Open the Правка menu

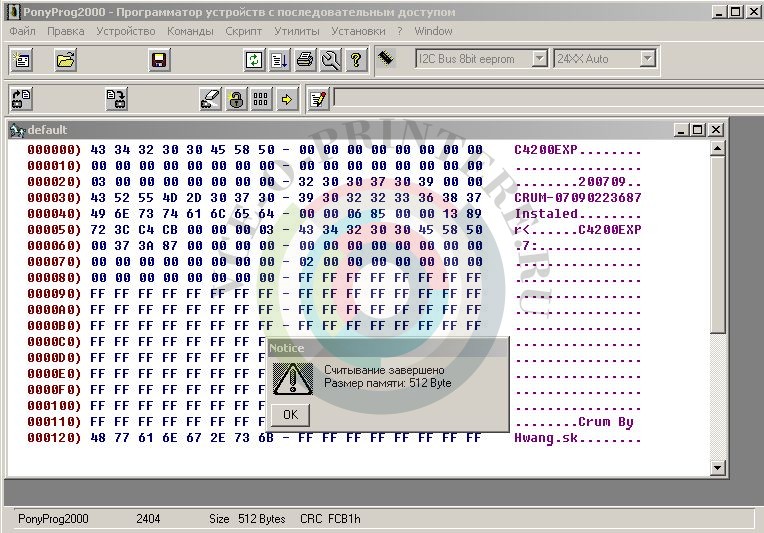66,31
